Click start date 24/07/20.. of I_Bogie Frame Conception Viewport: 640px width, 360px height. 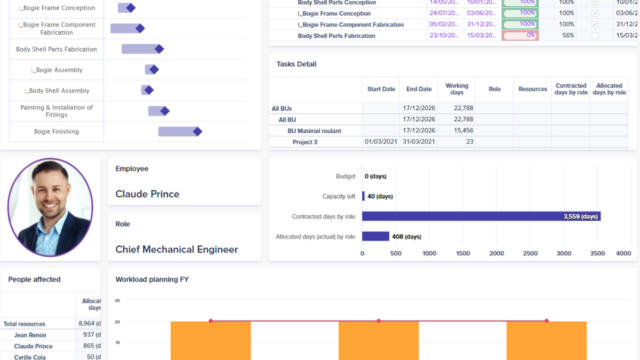[444, 13]
